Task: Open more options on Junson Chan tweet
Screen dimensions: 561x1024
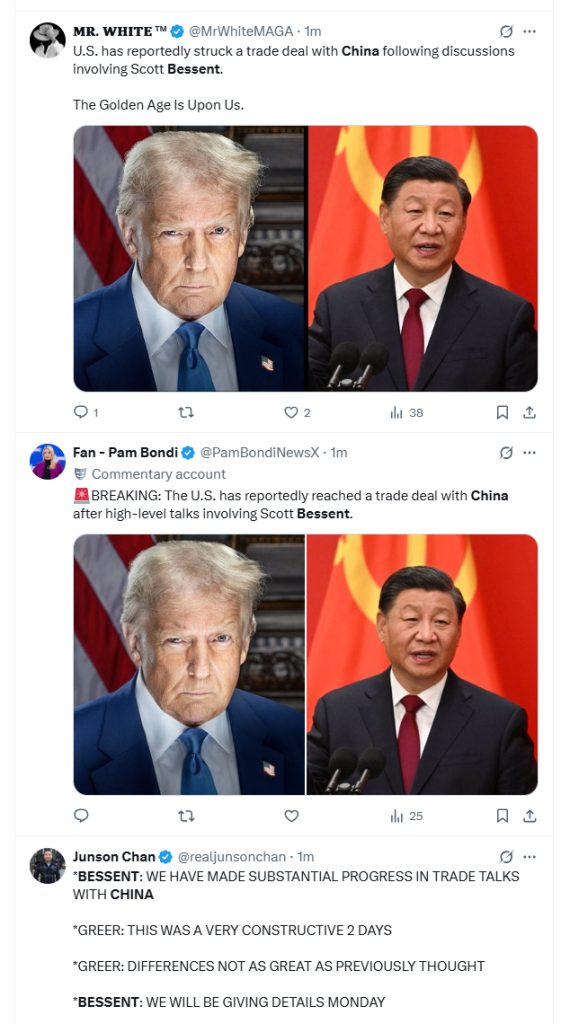Action: click(x=530, y=856)
